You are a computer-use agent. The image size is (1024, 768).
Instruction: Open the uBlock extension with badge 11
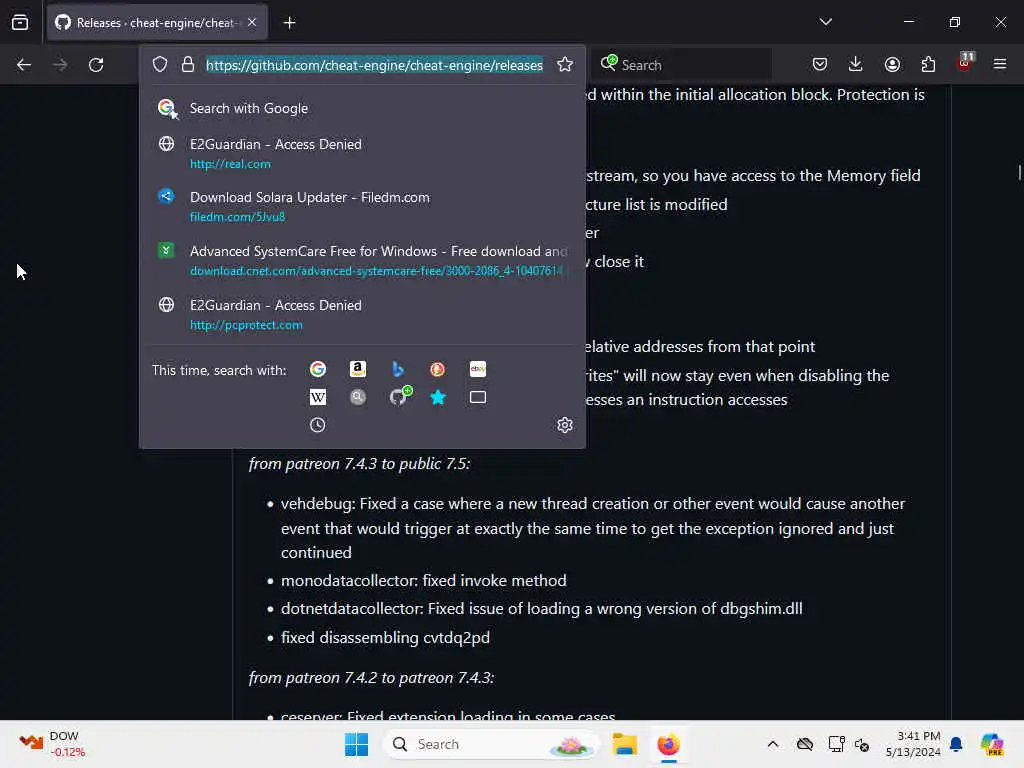point(965,63)
